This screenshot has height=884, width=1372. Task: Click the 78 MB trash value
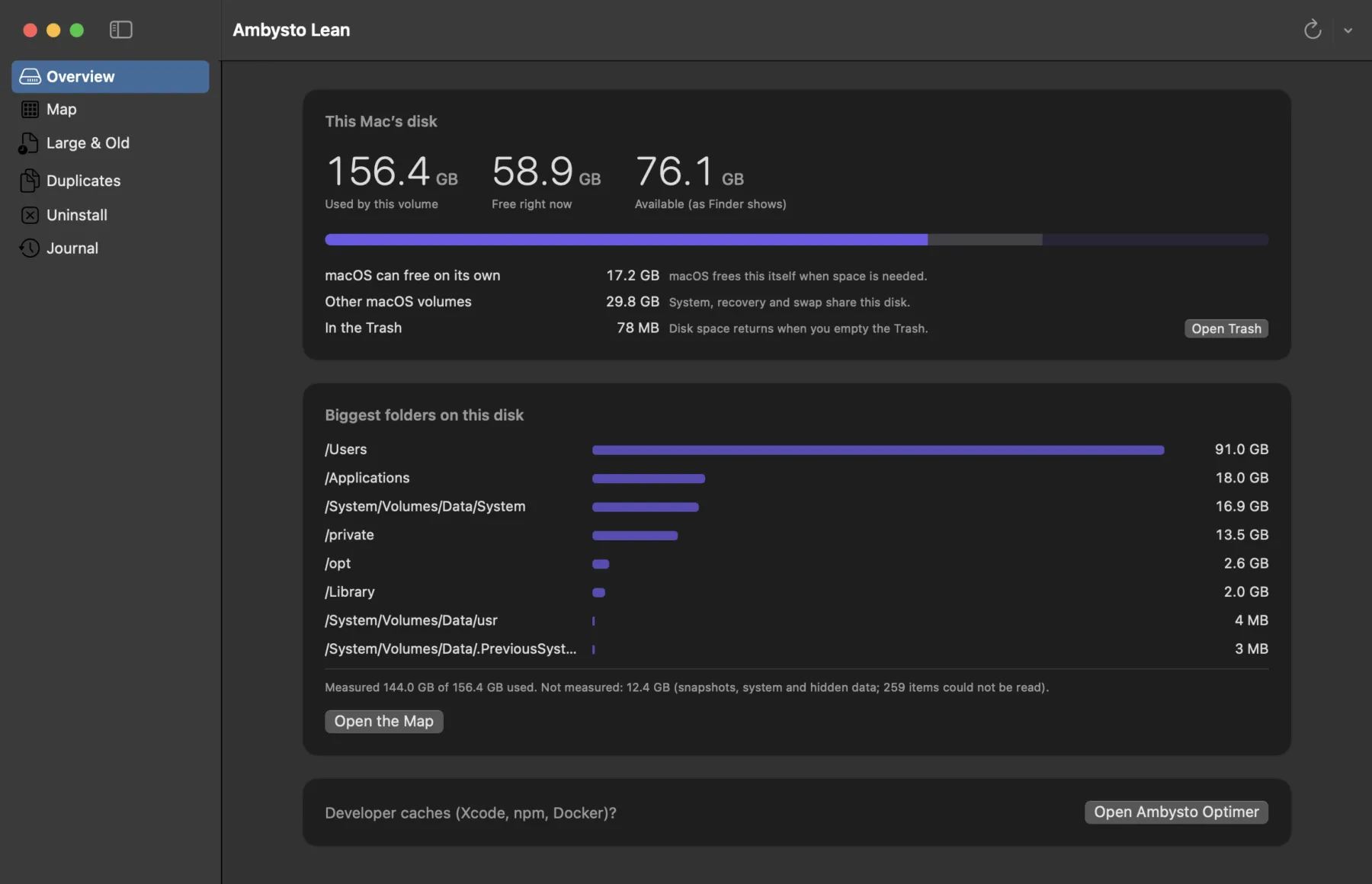pyautogui.click(x=638, y=328)
